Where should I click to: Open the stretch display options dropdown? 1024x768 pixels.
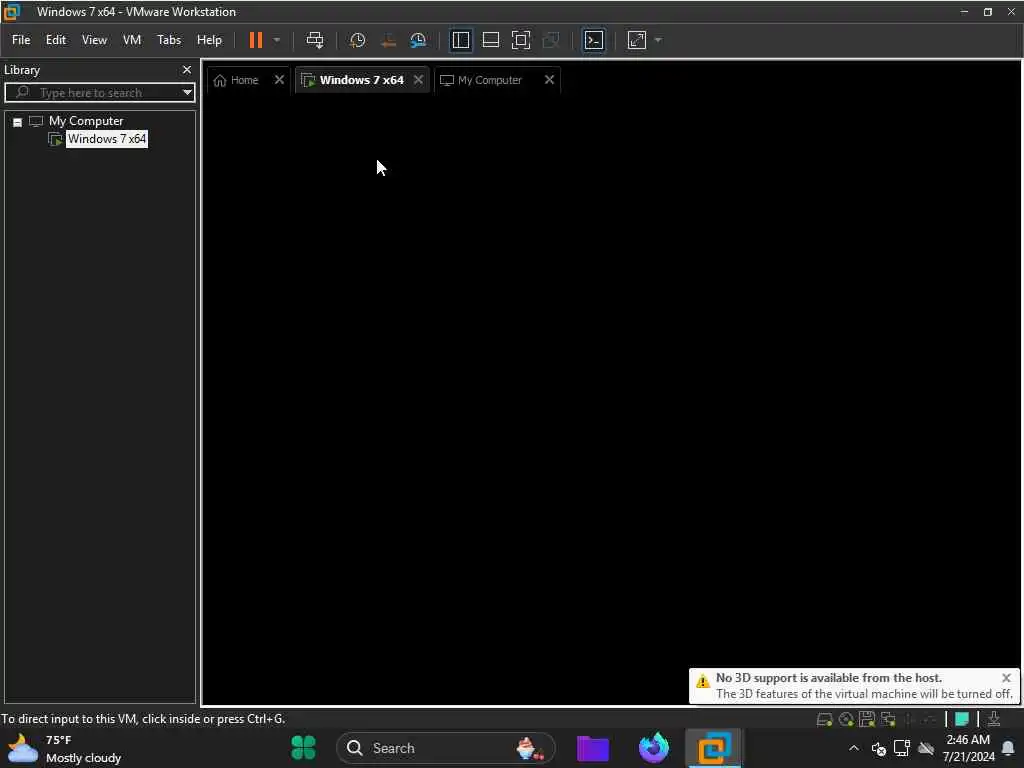coord(658,40)
